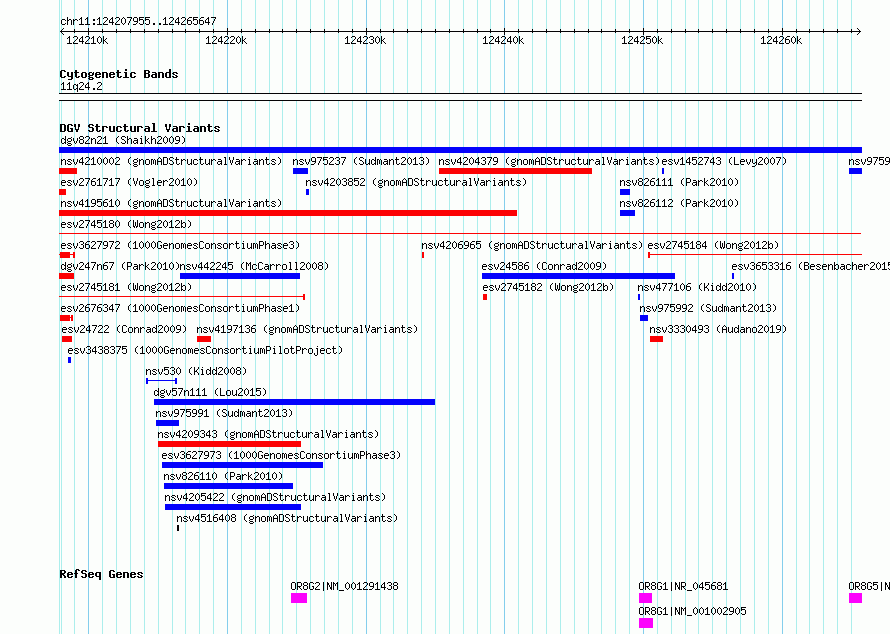This screenshot has height=634, width=890.
Task: Click the nsv4209343 red variant bar
Action: pyautogui.click(x=229, y=444)
